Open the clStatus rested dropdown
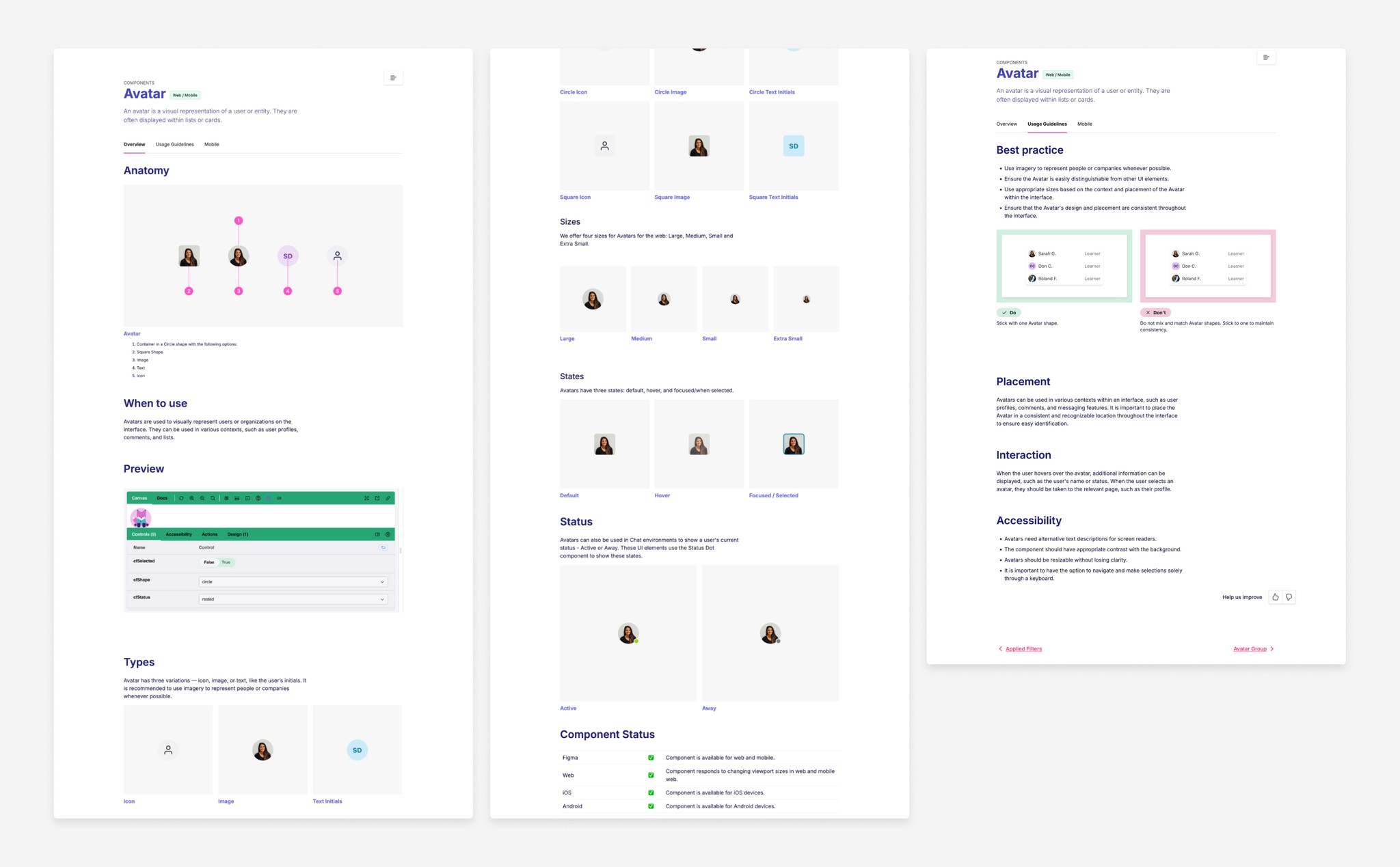This screenshot has height=867, width=1400. click(x=293, y=599)
